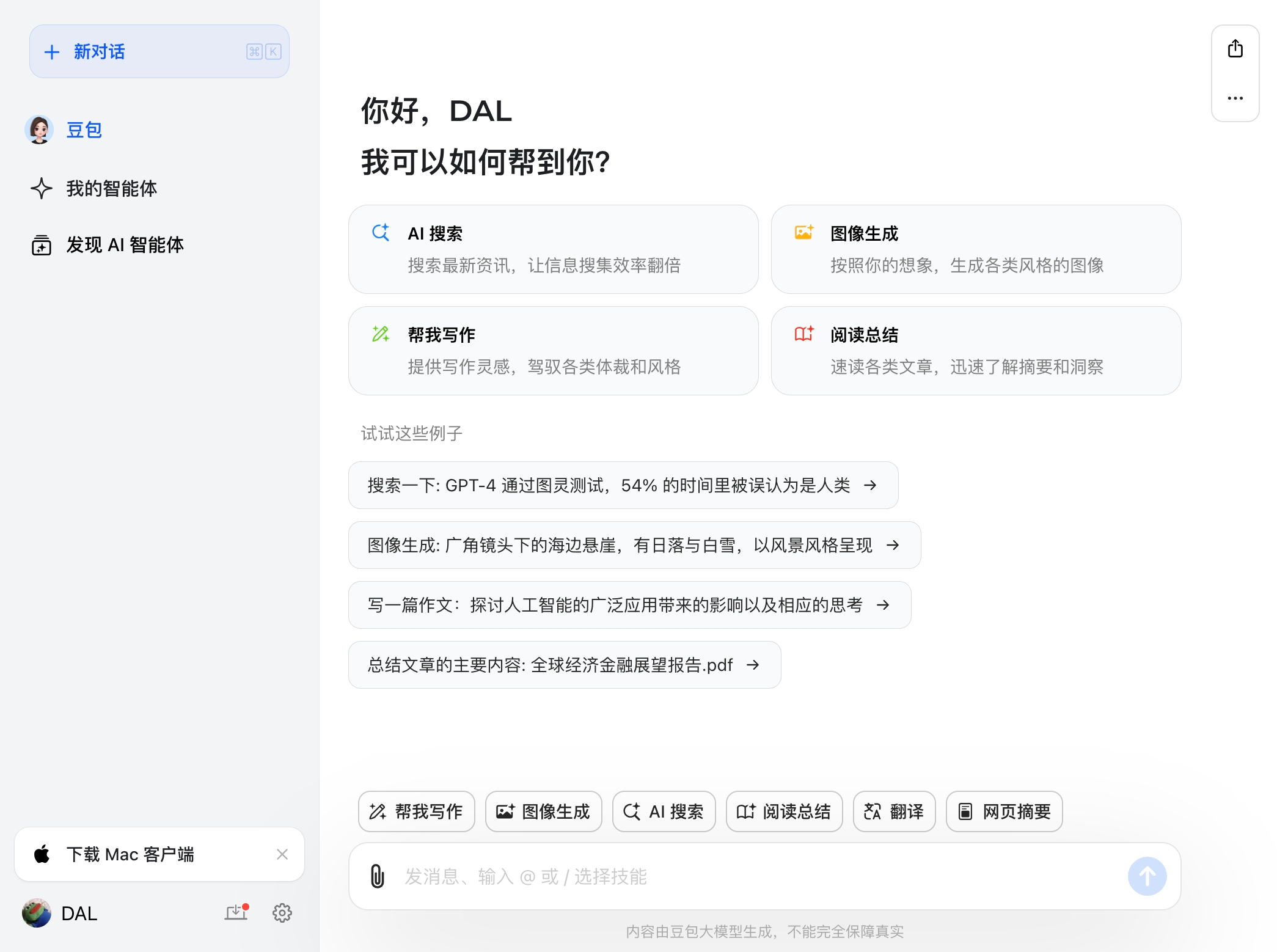This screenshot has height=952, width=1277.
Task: Click the paperclip attachment icon
Action: click(377, 876)
